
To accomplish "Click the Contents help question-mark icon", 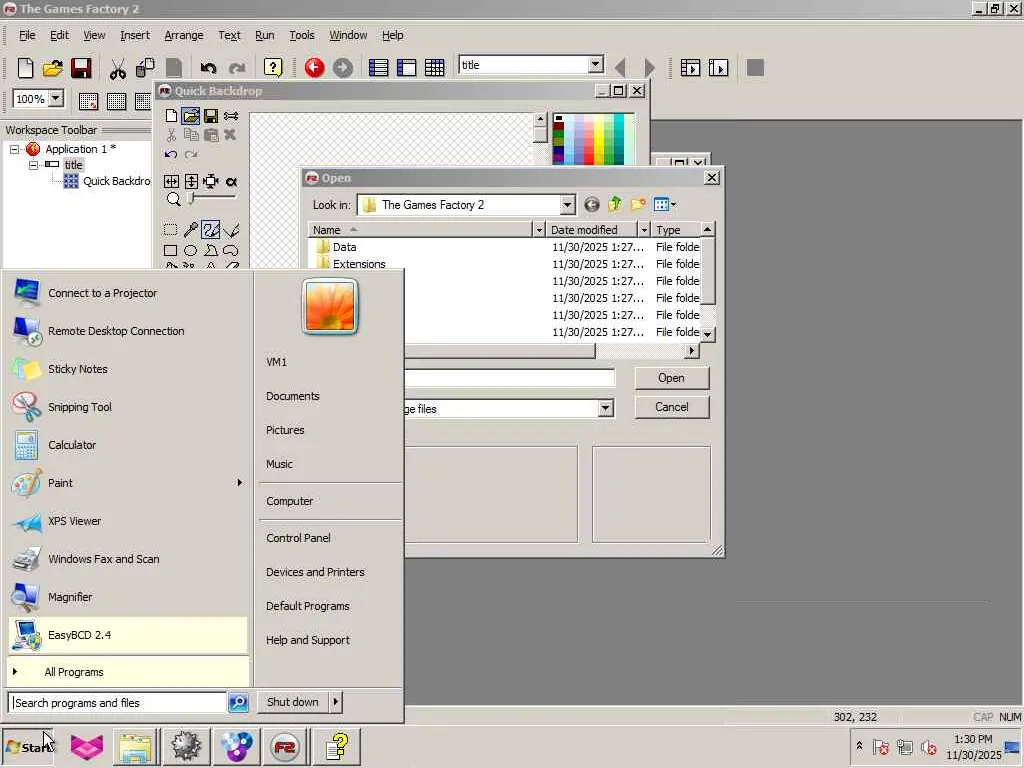I will [x=273, y=67].
